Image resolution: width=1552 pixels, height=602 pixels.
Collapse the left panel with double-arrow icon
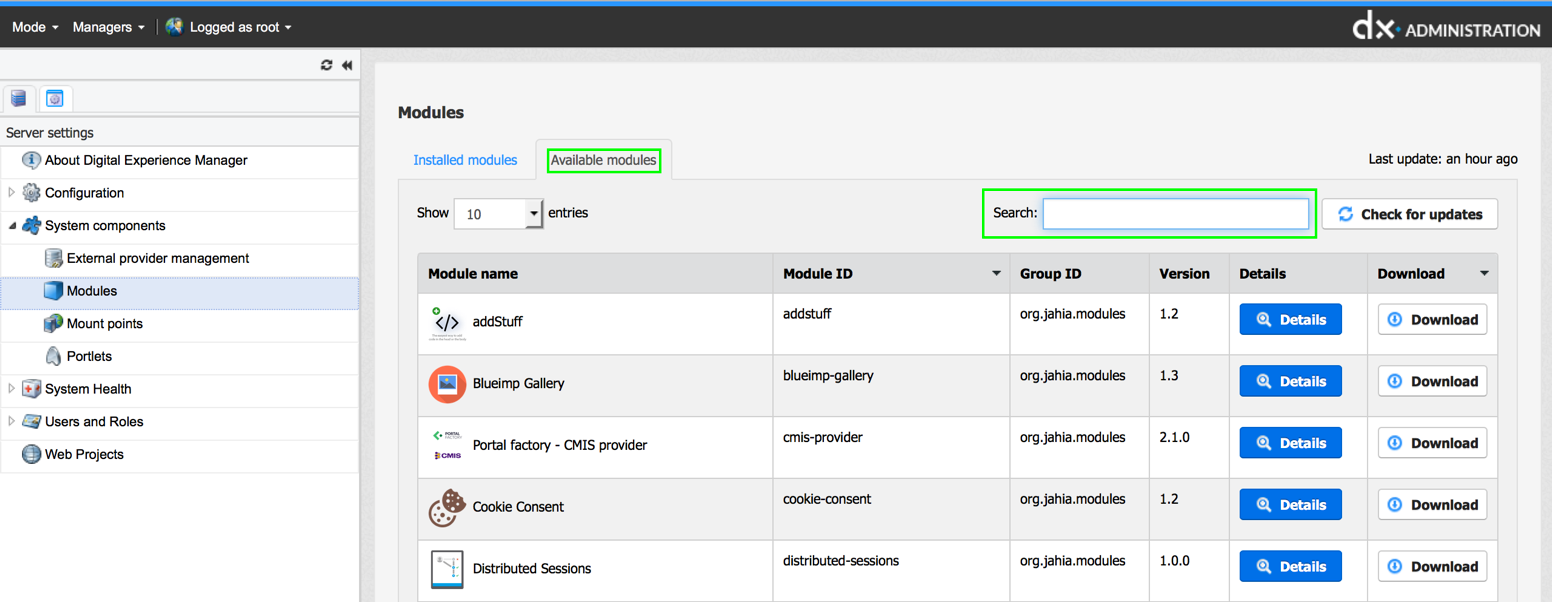(347, 65)
